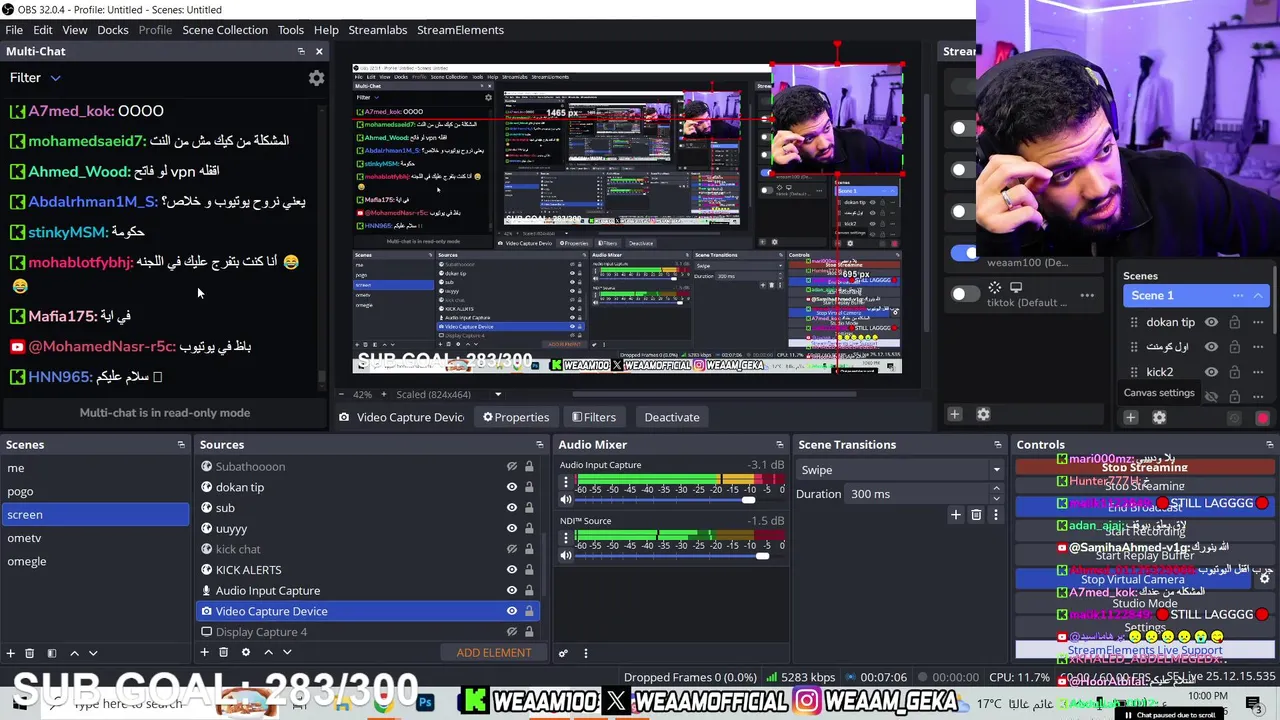Remove selected scene with trash icon
The image size is (1280, 720).
tap(29, 653)
